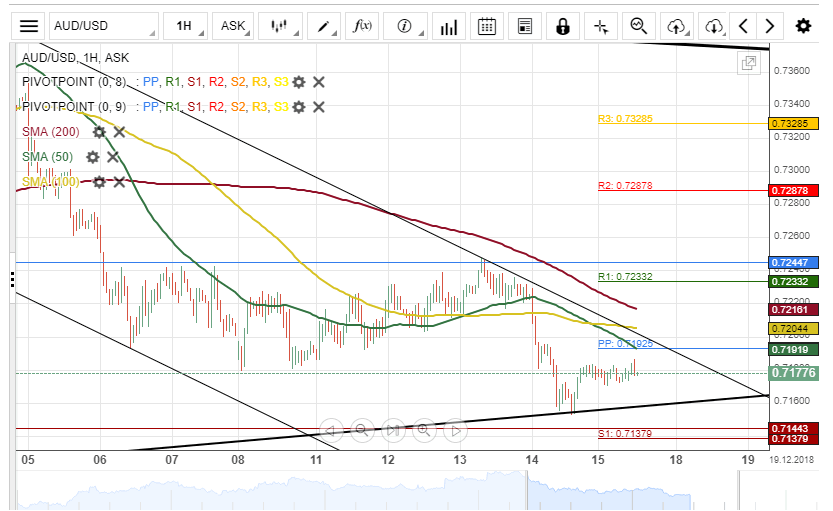
Task: Open settings for SMA (200) indicator
Action: point(99,132)
